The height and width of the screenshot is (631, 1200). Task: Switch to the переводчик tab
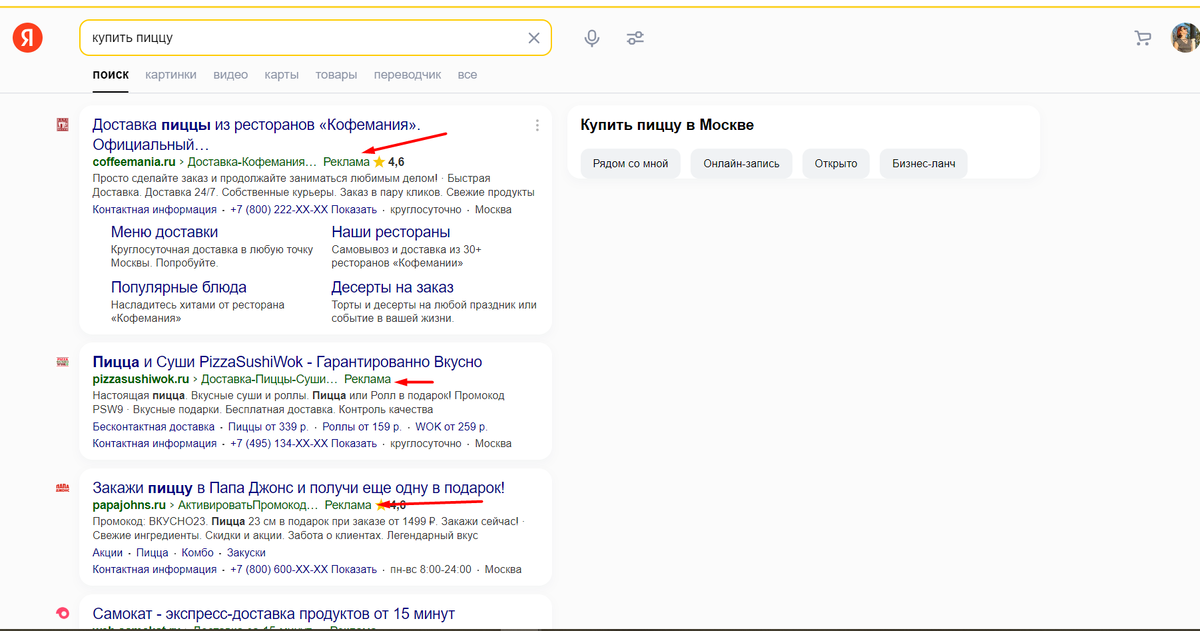pyautogui.click(x=407, y=75)
